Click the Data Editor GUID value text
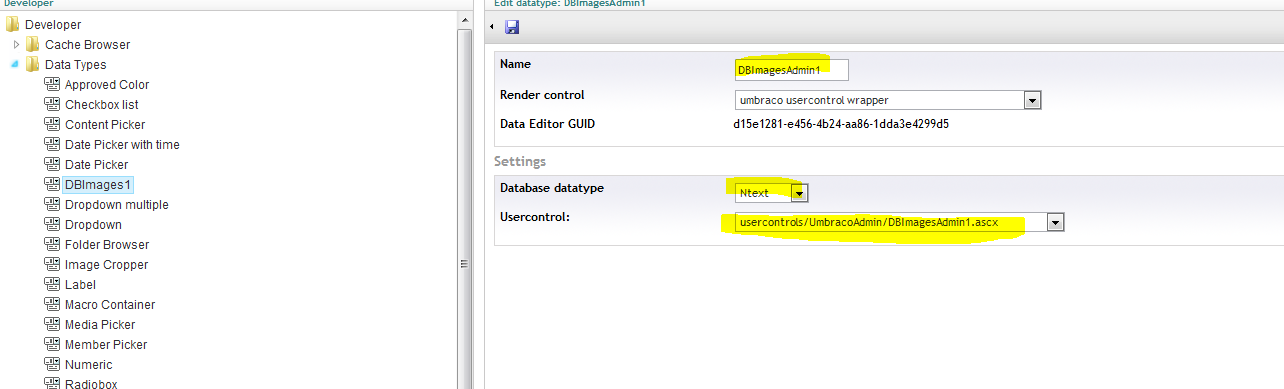The image size is (1284, 389). (x=841, y=124)
